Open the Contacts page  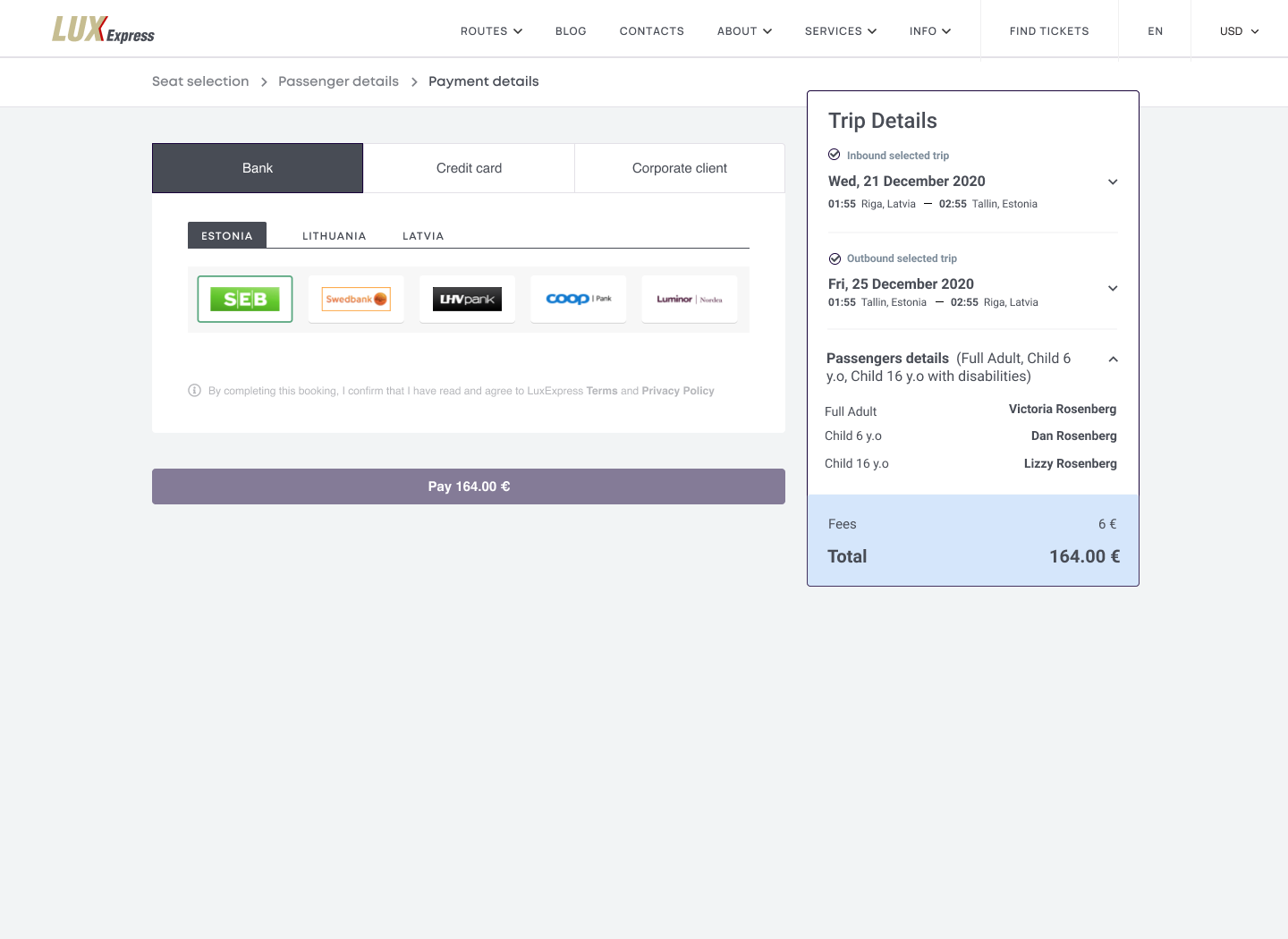click(x=652, y=30)
